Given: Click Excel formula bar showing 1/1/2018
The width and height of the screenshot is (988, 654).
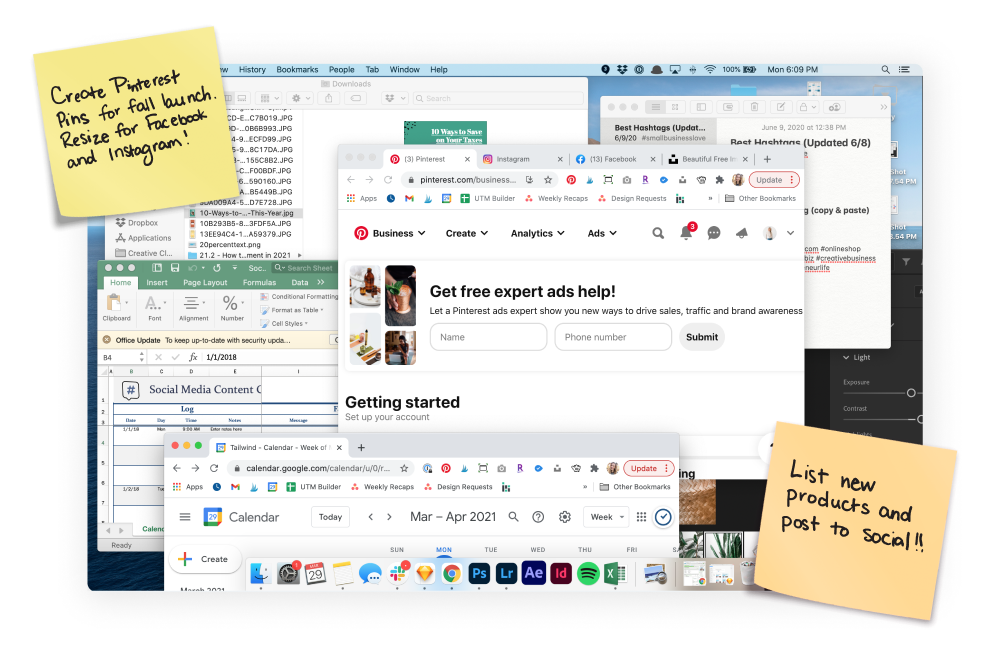Looking at the screenshot, I should (x=271, y=357).
